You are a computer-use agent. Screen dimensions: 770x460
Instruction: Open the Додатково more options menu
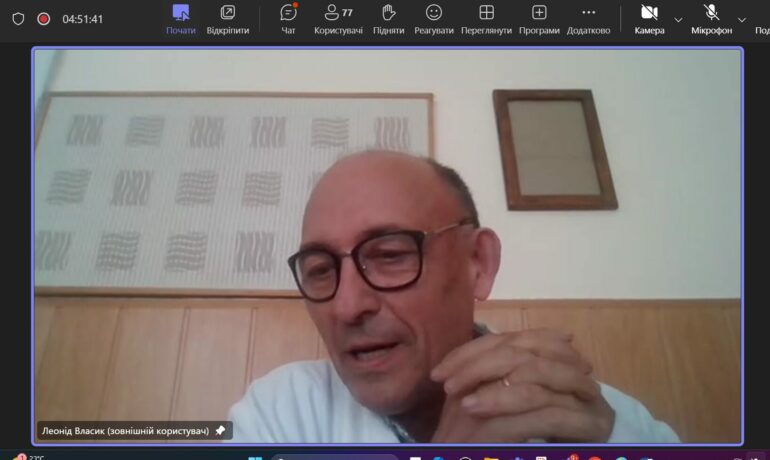click(588, 18)
